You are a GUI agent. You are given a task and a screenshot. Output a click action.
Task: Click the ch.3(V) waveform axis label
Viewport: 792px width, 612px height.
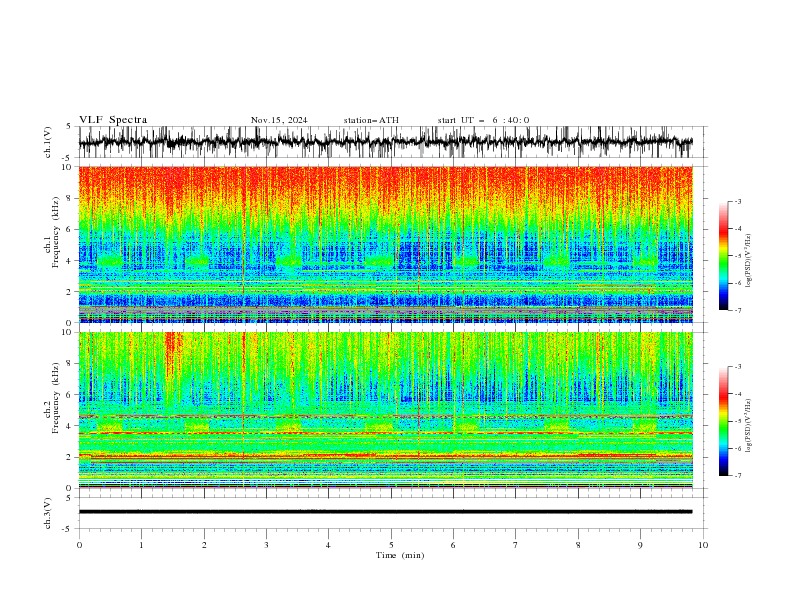pyautogui.click(x=48, y=513)
